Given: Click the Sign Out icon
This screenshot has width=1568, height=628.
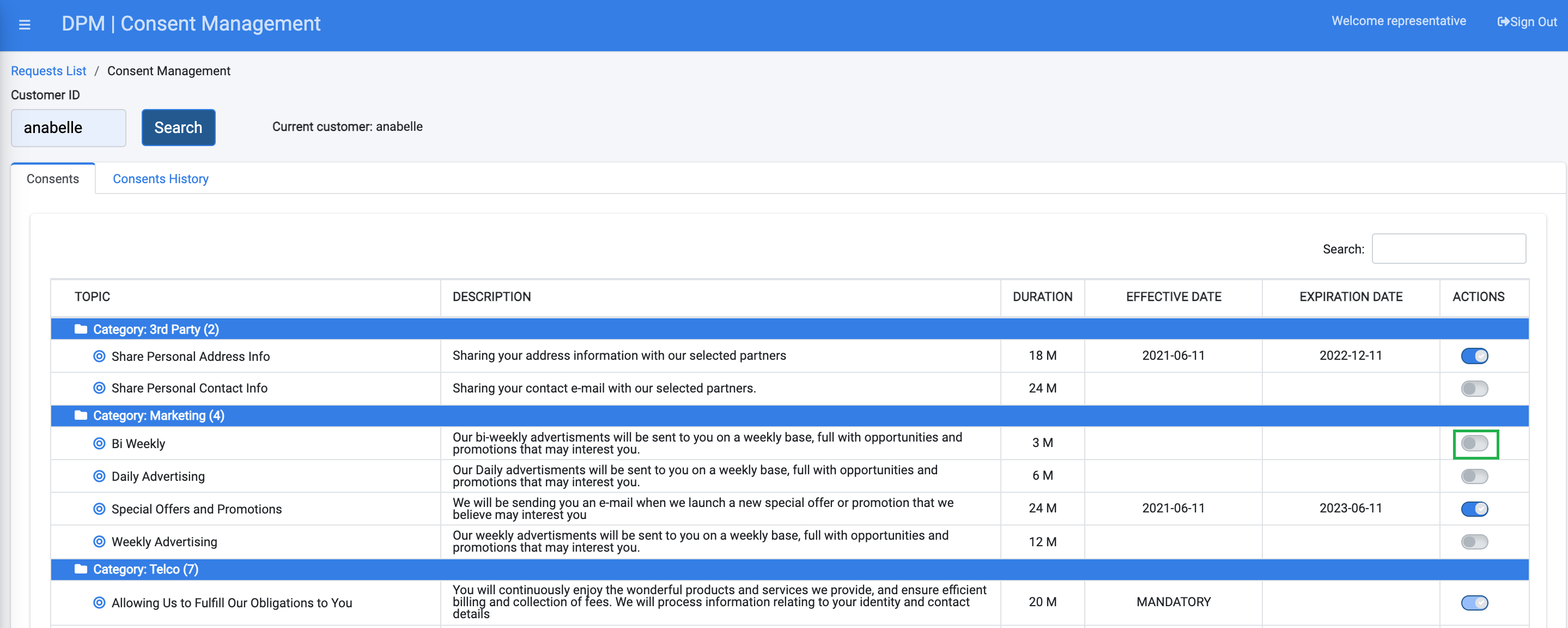Looking at the screenshot, I should pos(1504,21).
